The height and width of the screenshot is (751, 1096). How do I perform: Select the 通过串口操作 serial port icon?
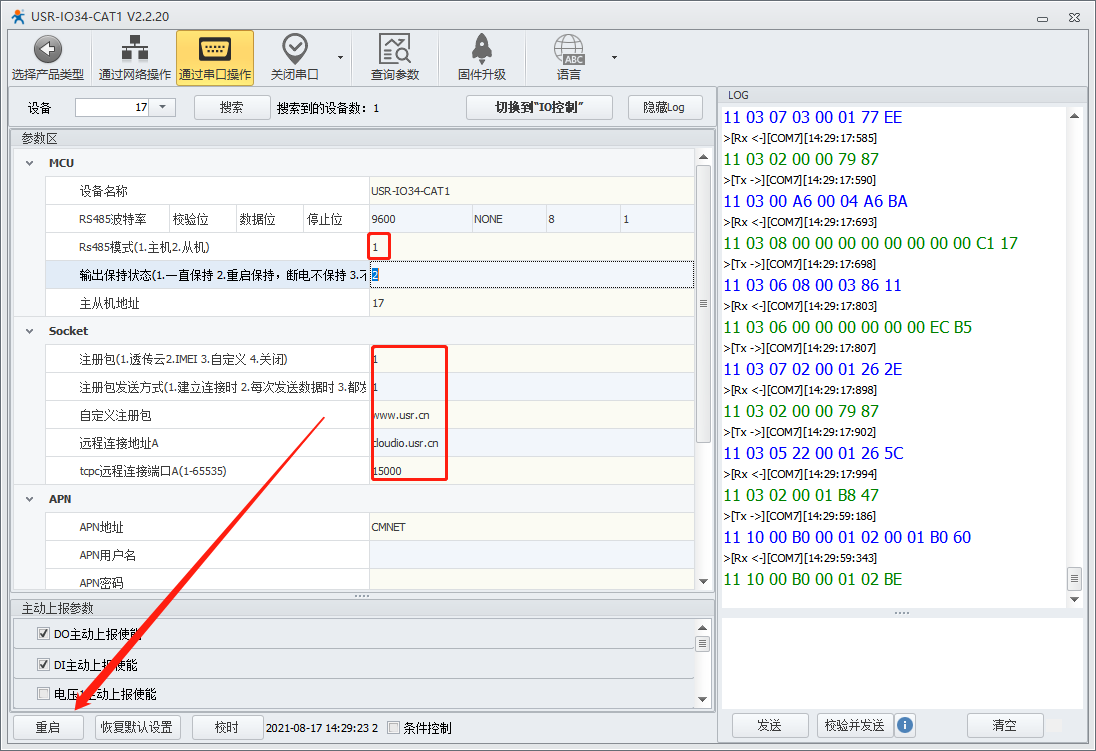(214, 50)
